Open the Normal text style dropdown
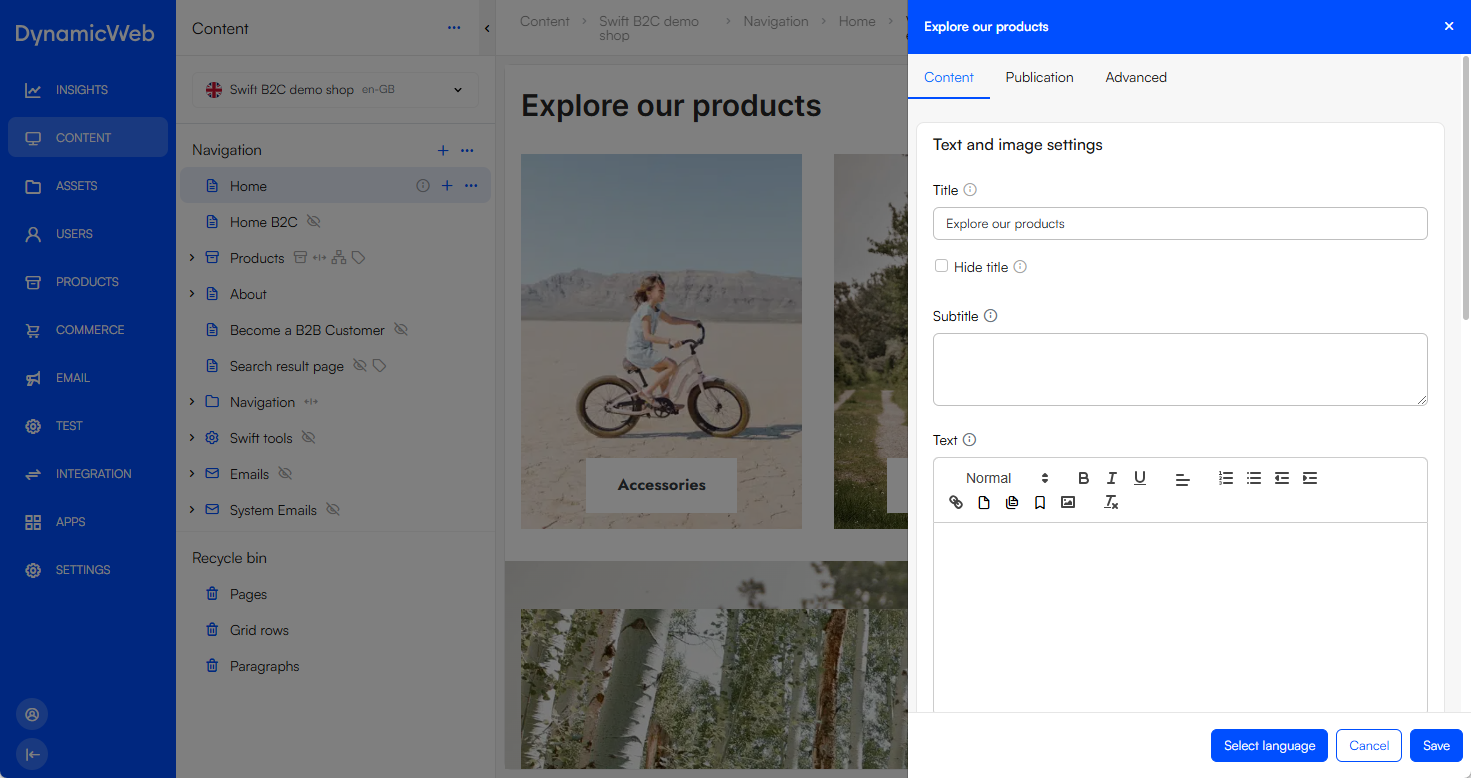 click(x=1006, y=478)
